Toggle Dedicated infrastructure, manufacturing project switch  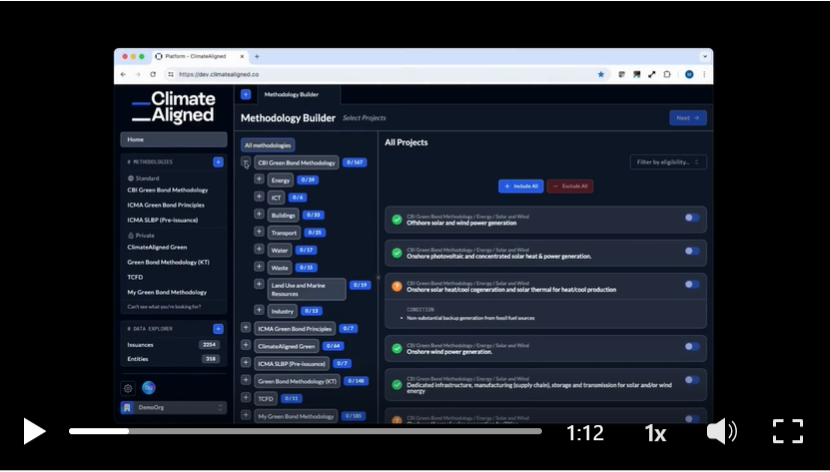691,379
